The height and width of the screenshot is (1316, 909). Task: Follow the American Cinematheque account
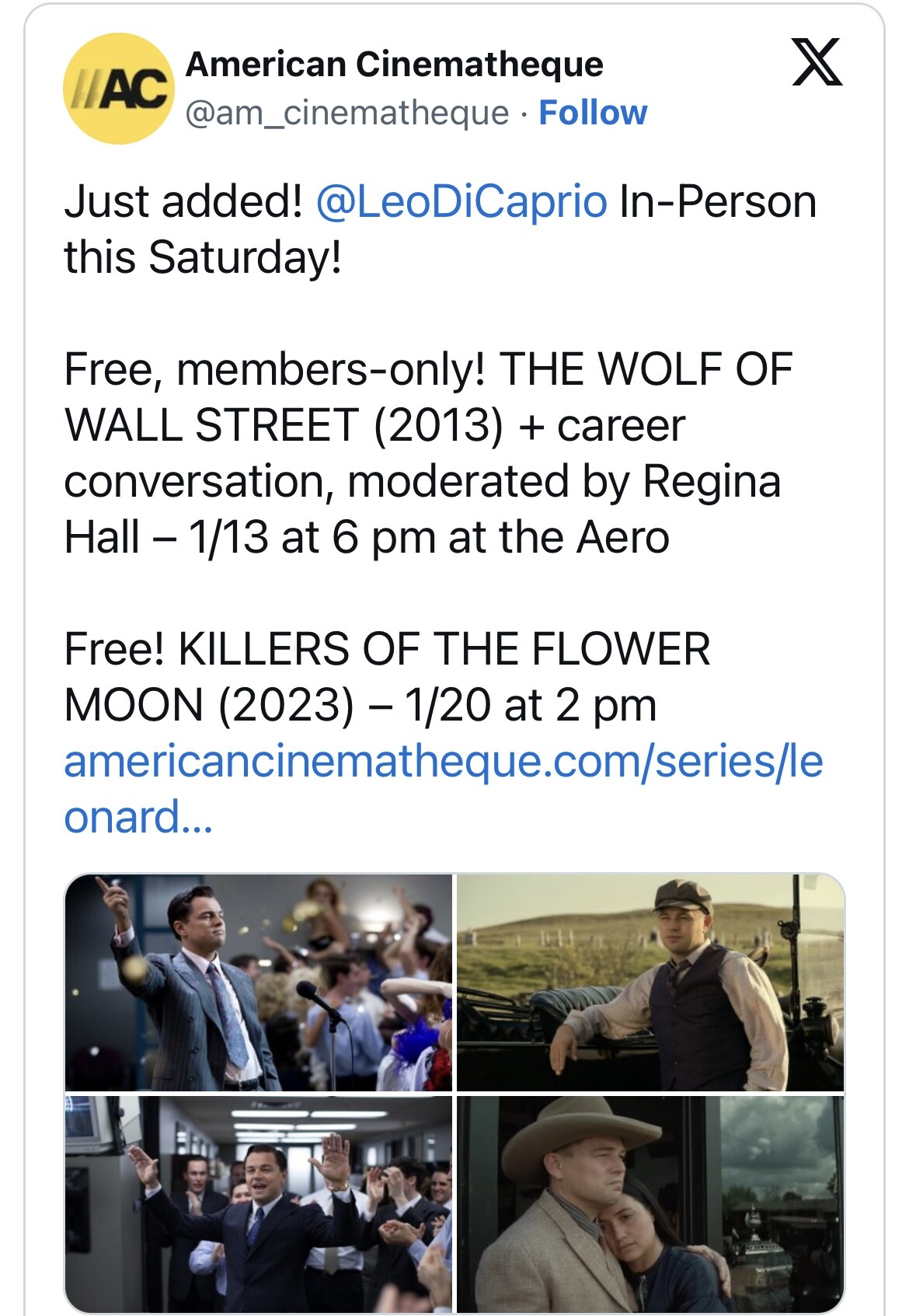[593, 113]
